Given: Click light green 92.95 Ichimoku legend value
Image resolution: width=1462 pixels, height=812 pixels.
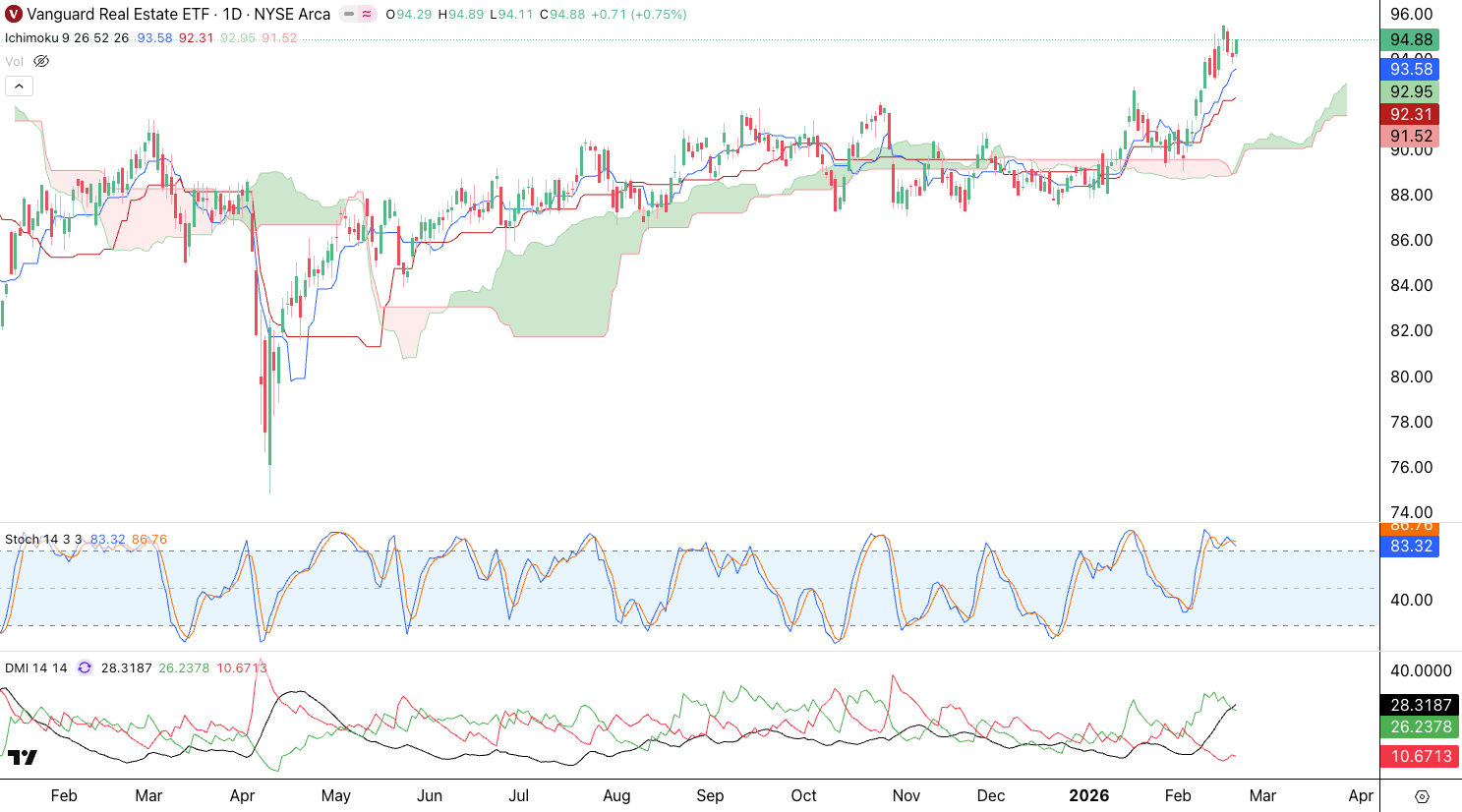Looking at the screenshot, I should click(x=238, y=37).
